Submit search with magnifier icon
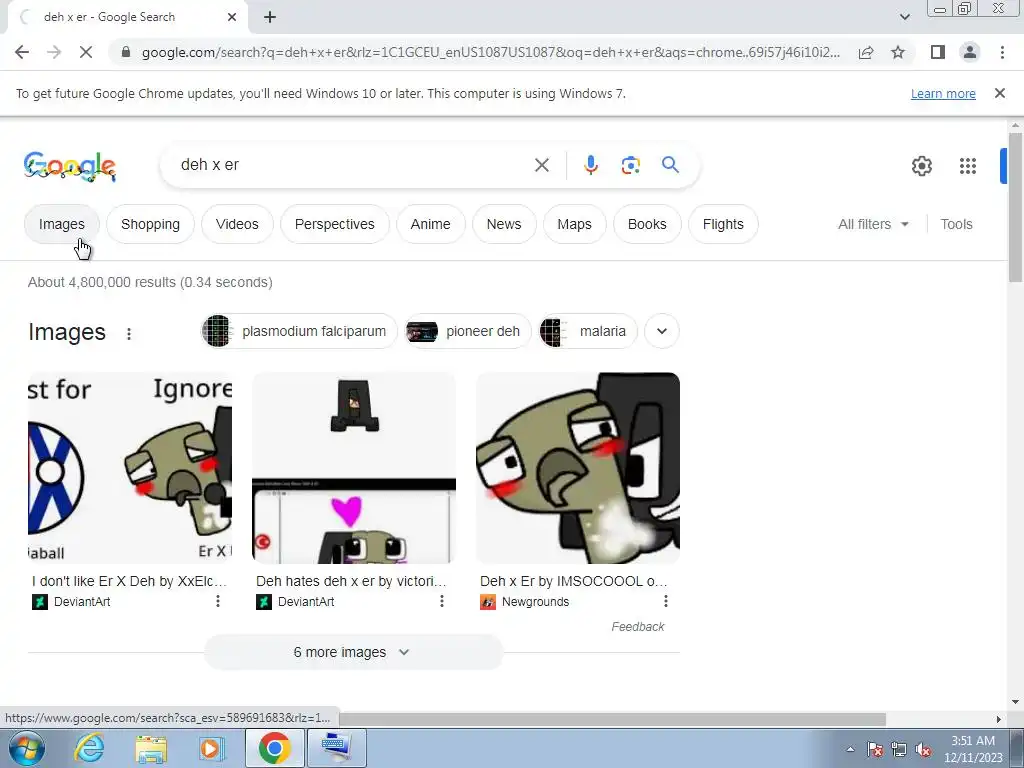This screenshot has width=1024, height=768. tap(670, 165)
